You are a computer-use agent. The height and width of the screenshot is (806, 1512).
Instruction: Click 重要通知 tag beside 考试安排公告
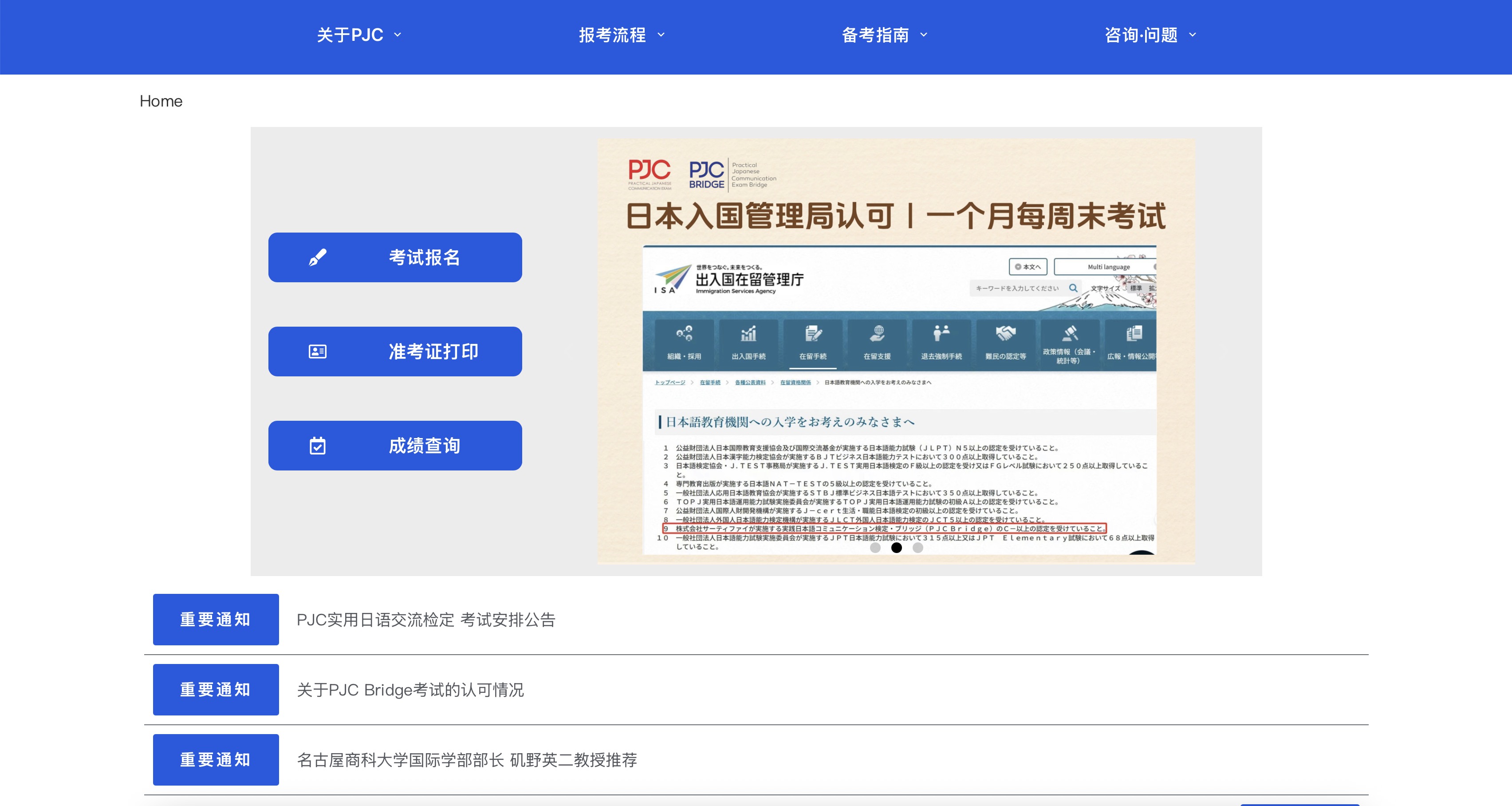(216, 619)
